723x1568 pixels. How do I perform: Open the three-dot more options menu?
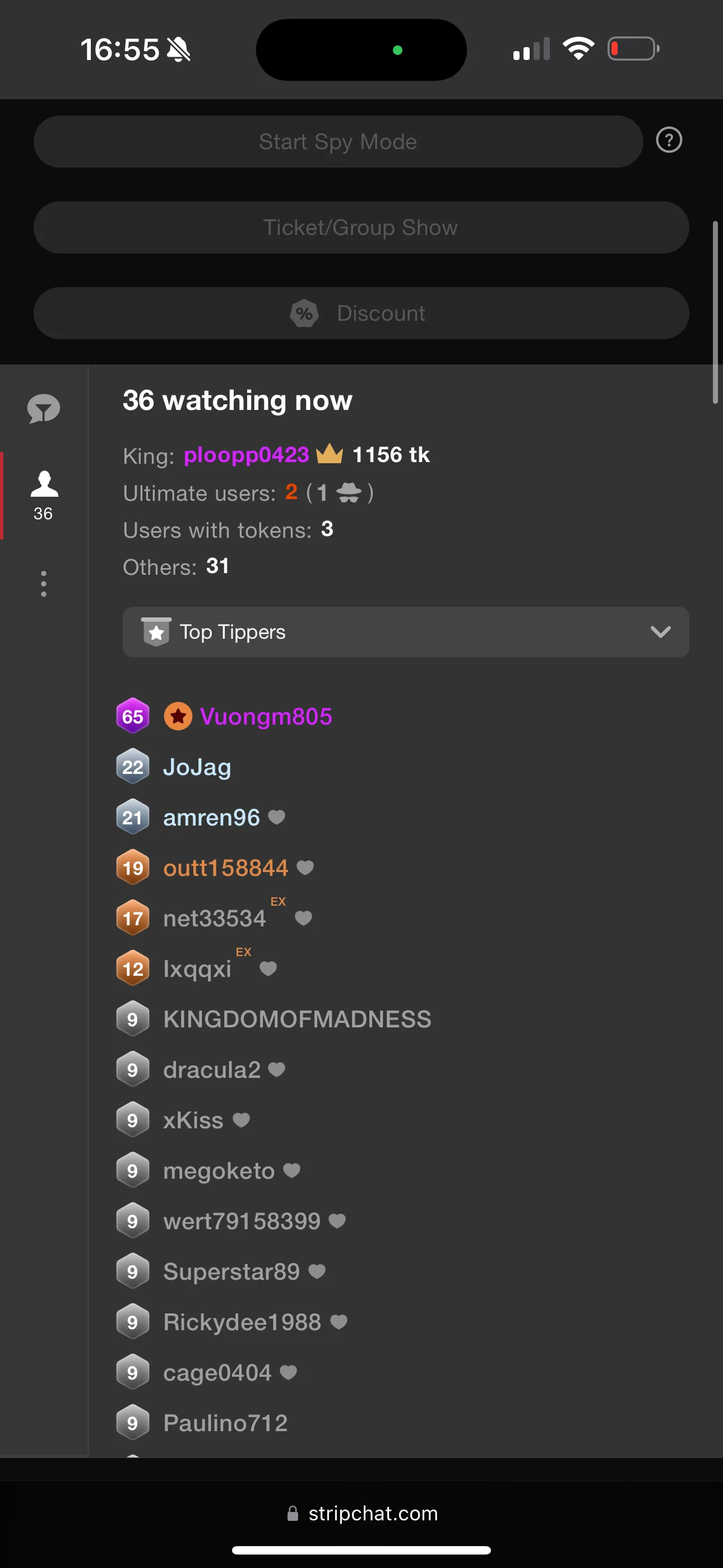click(x=44, y=584)
